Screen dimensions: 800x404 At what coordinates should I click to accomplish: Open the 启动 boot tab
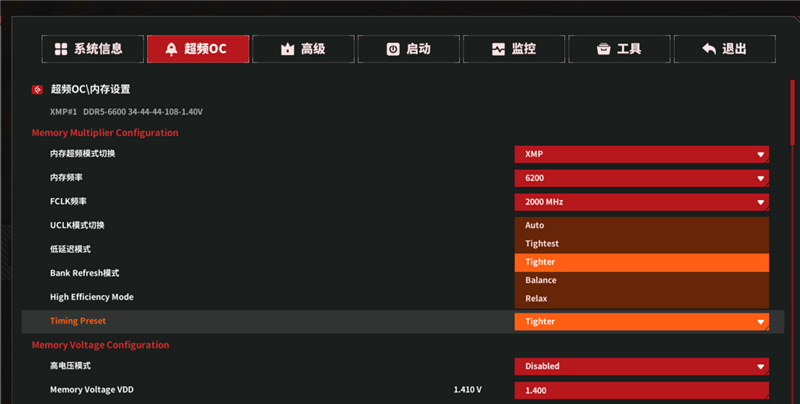409,49
